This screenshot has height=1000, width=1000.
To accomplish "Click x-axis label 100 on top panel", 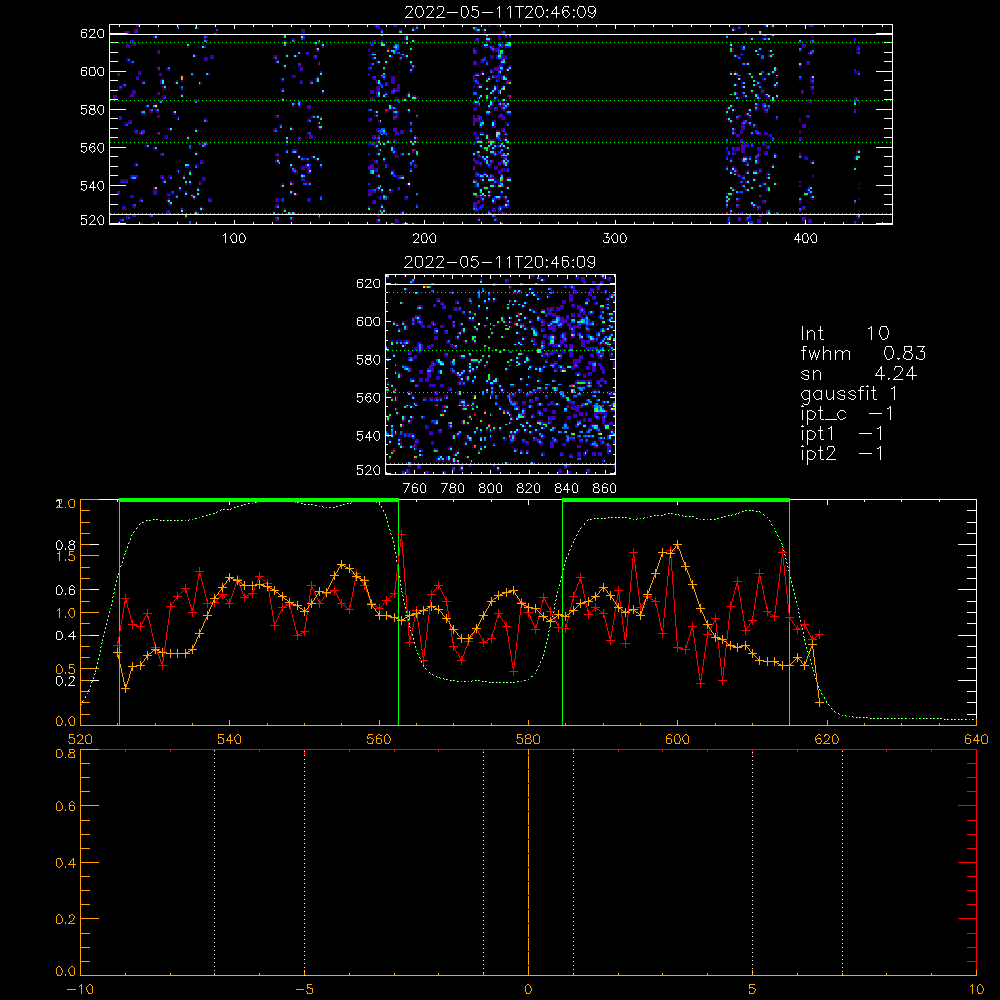I will (234, 239).
